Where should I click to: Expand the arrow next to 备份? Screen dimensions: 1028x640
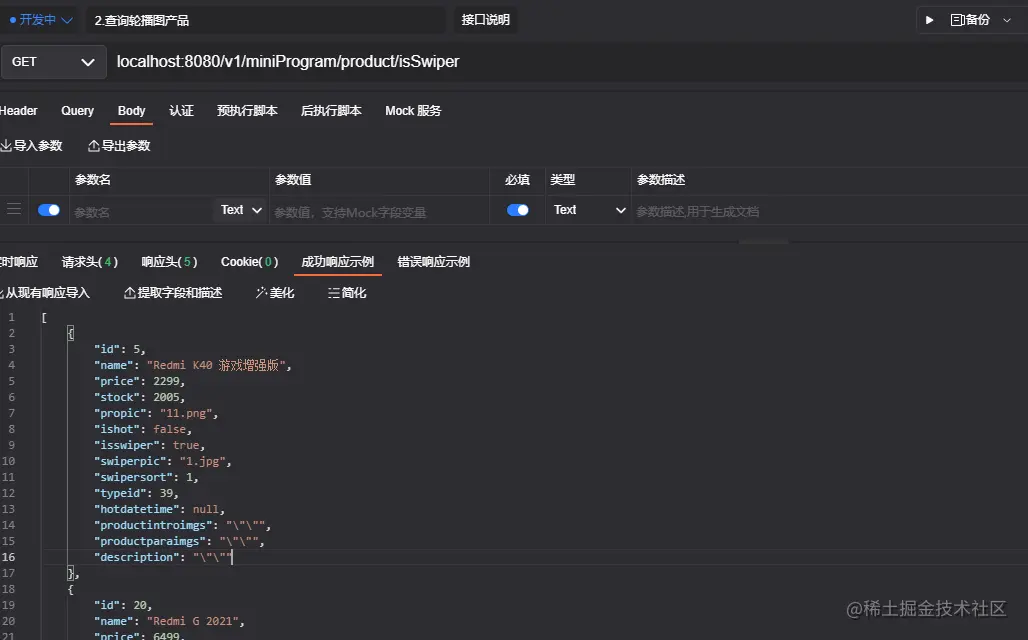pyautogui.click(x=1007, y=20)
